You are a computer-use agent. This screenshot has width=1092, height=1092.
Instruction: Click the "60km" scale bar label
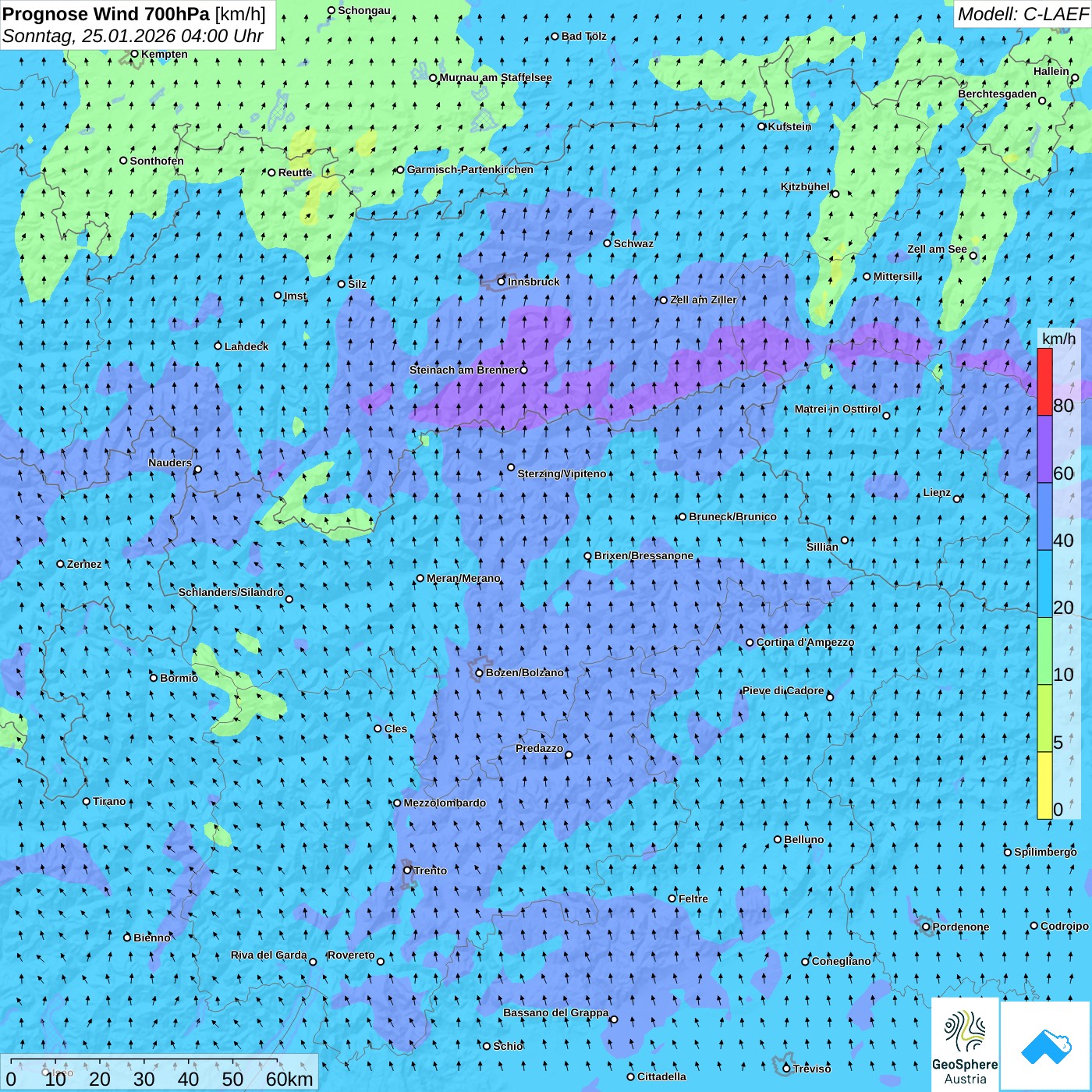click(289, 1079)
